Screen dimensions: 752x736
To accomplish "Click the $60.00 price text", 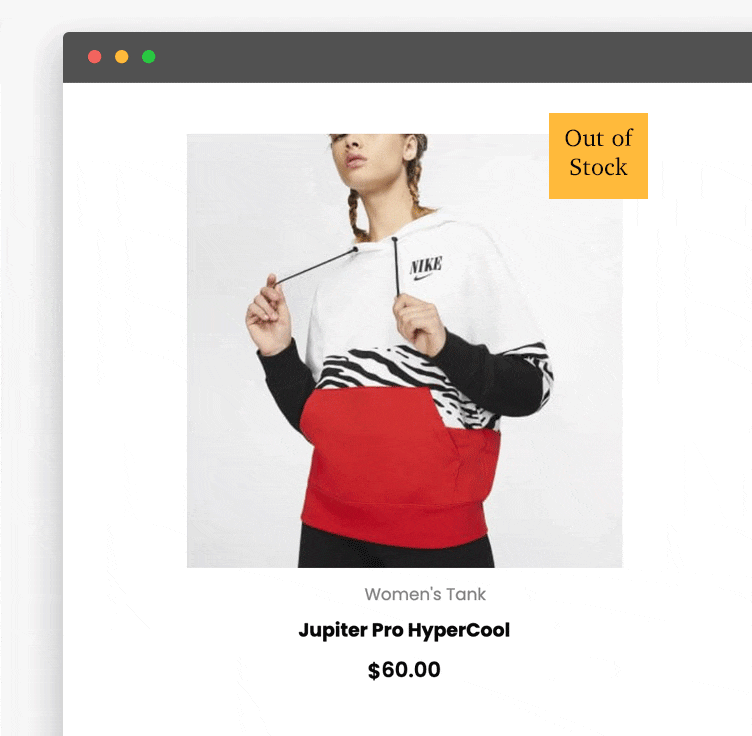I will pos(404,670).
